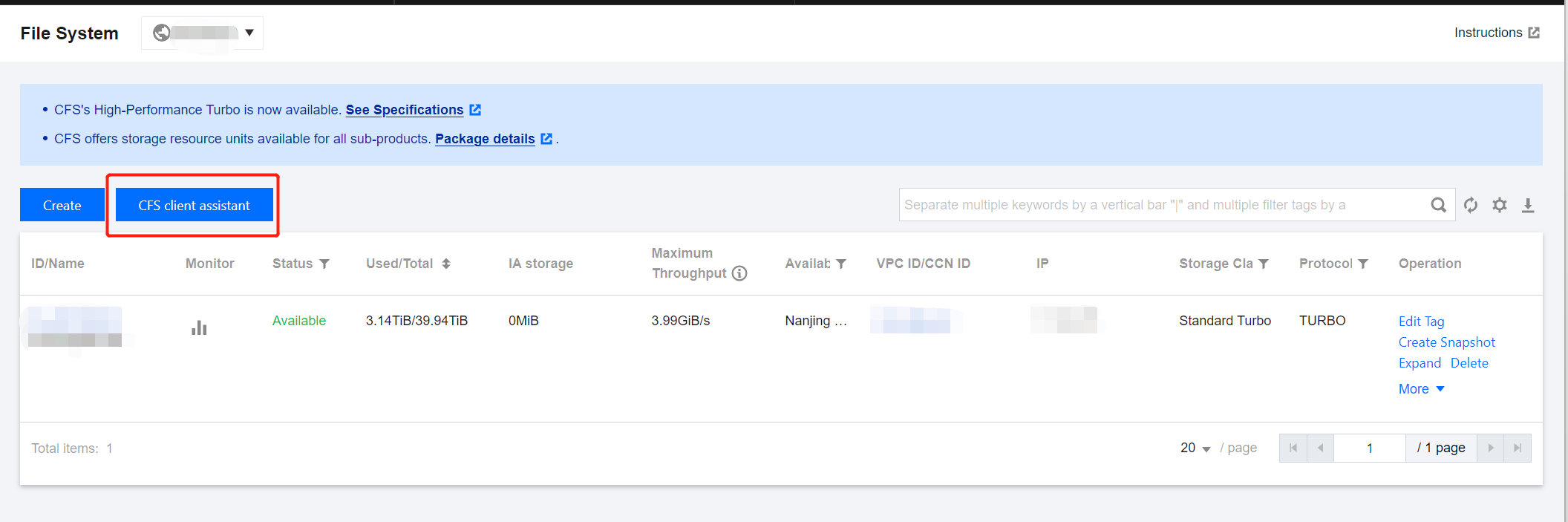The width and height of the screenshot is (1568, 522).
Task: Open See Specifications link
Action: tap(405, 110)
